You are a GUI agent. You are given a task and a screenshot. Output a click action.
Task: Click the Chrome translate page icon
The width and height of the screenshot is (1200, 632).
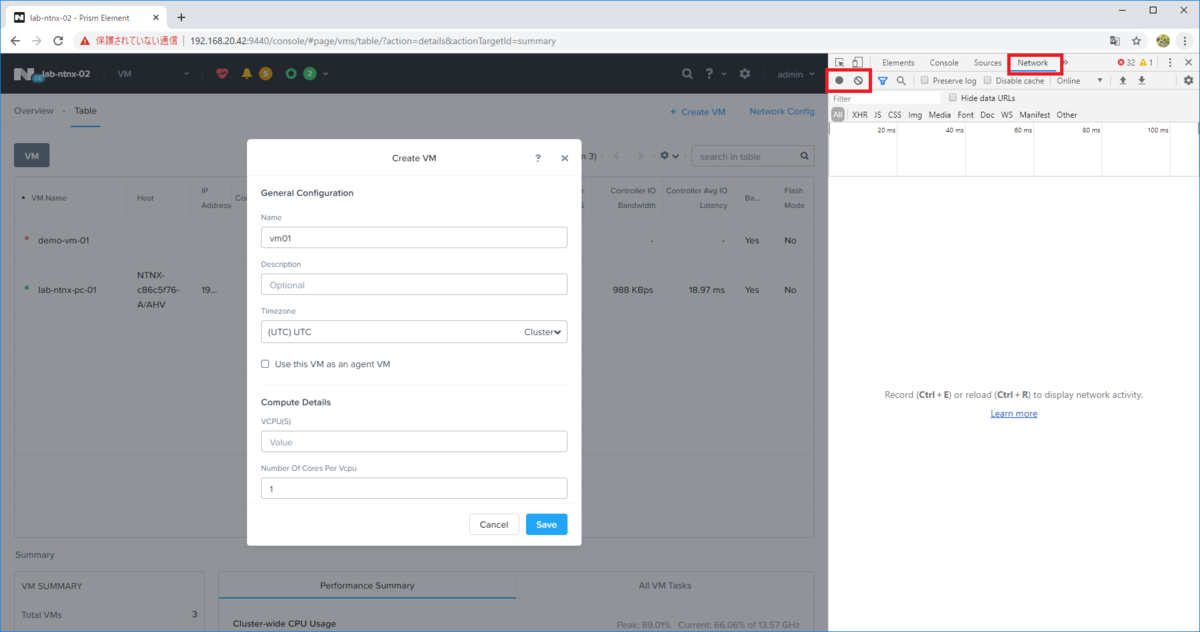[x=1115, y=41]
